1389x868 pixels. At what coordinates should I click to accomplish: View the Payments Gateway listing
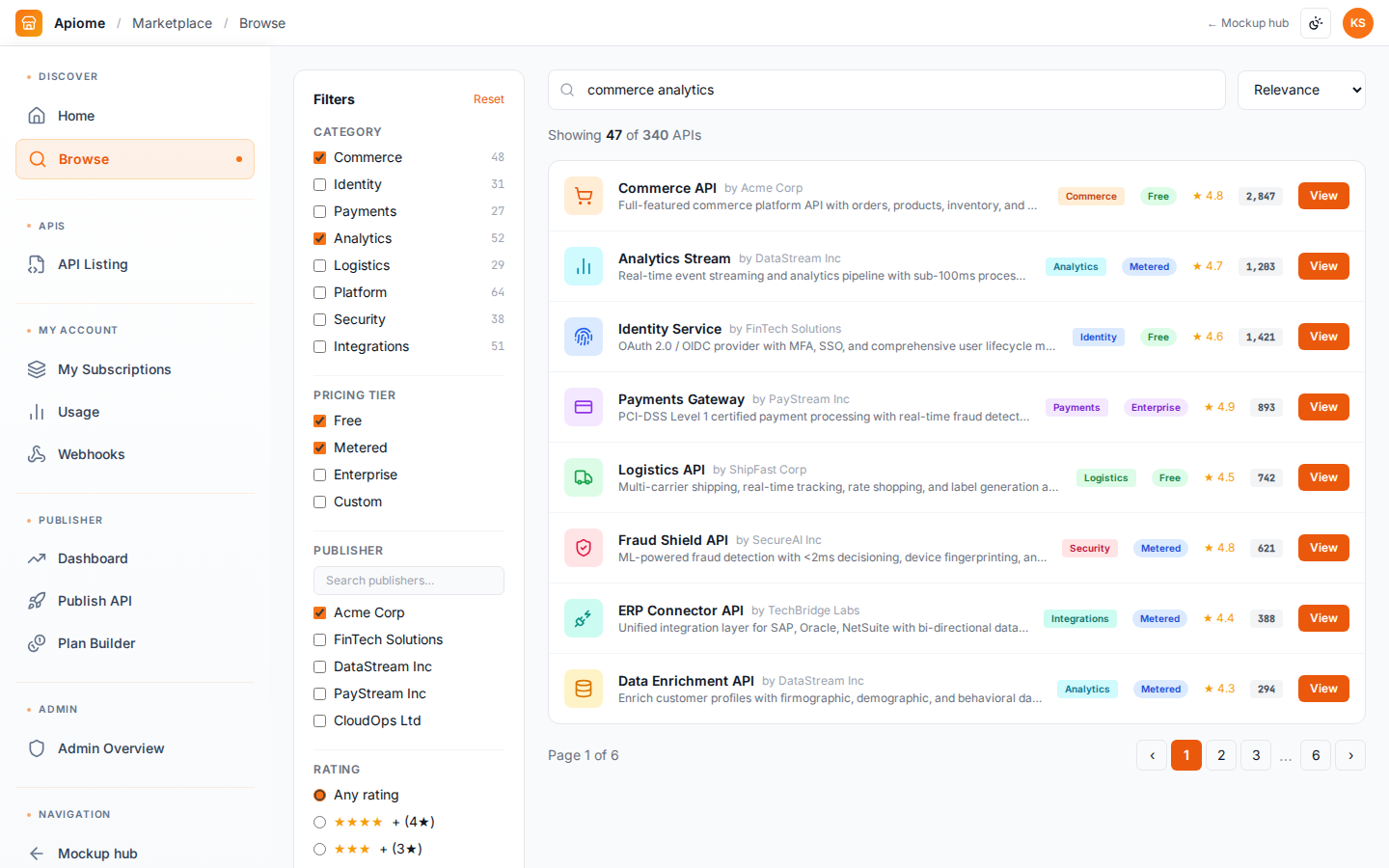[1323, 407]
